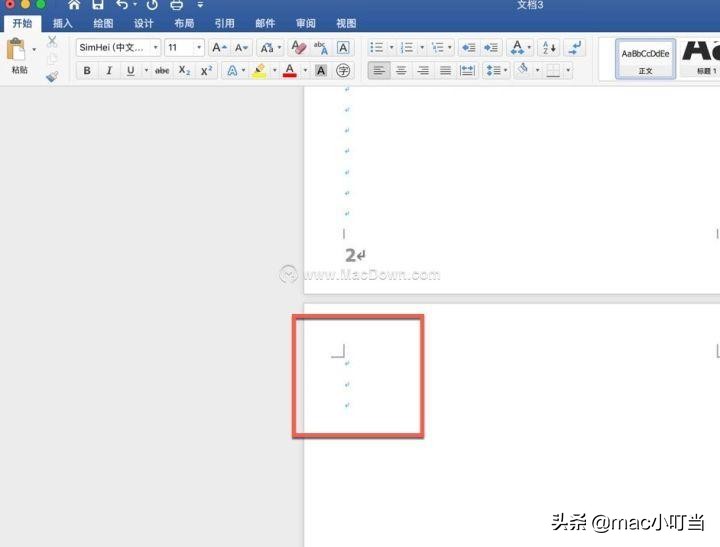Toggle Bold formatting
Screen dimensions: 720x547
[87, 71]
